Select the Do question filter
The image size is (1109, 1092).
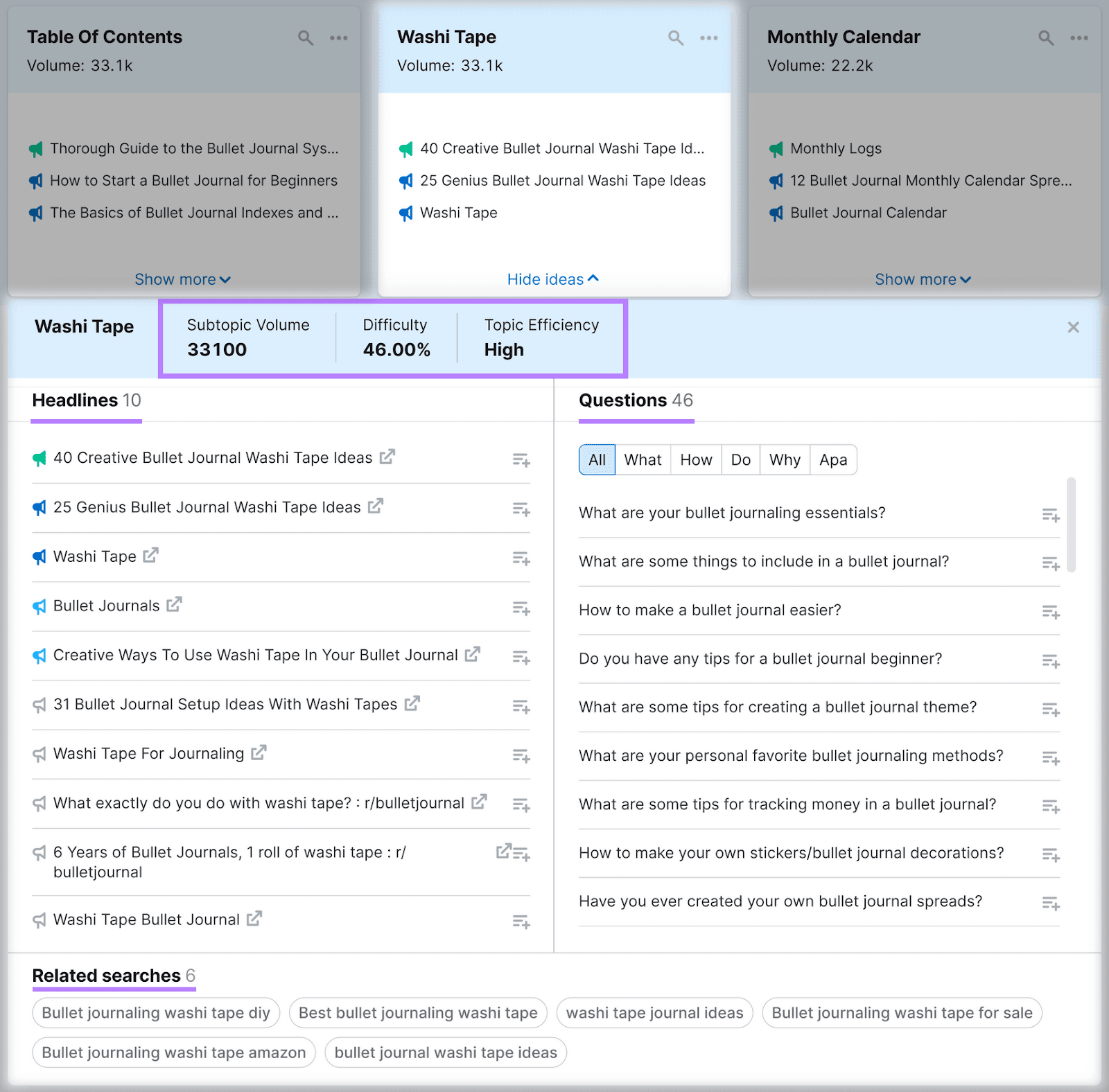point(740,459)
